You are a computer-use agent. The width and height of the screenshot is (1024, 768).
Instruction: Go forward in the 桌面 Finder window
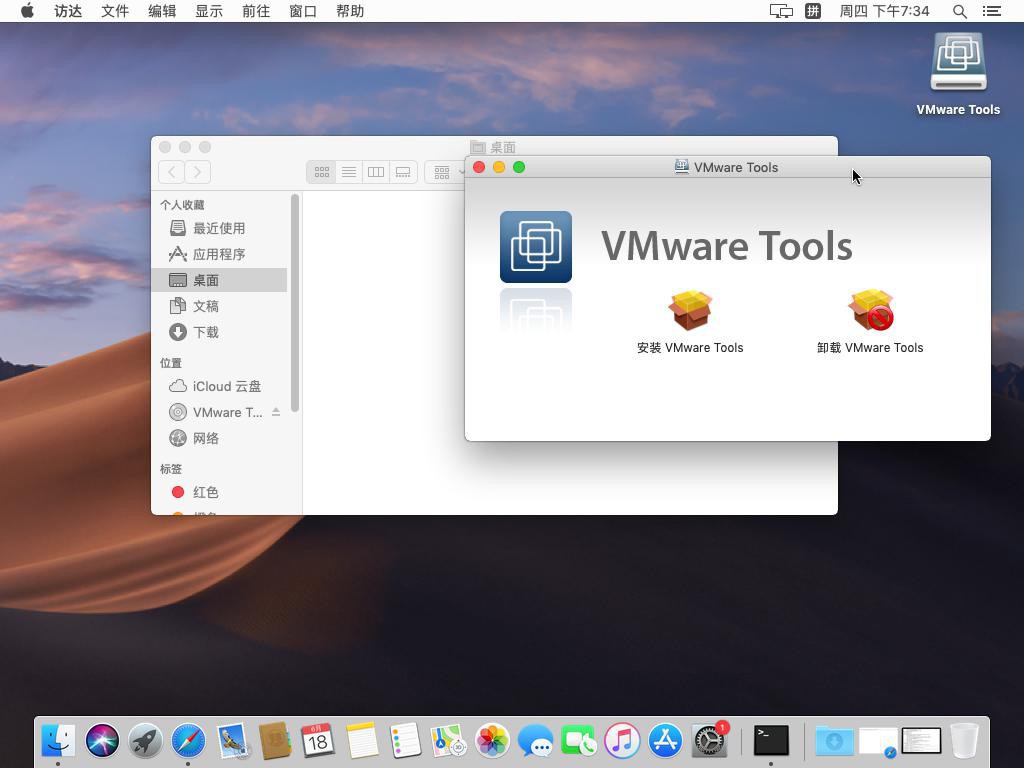pos(197,172)
